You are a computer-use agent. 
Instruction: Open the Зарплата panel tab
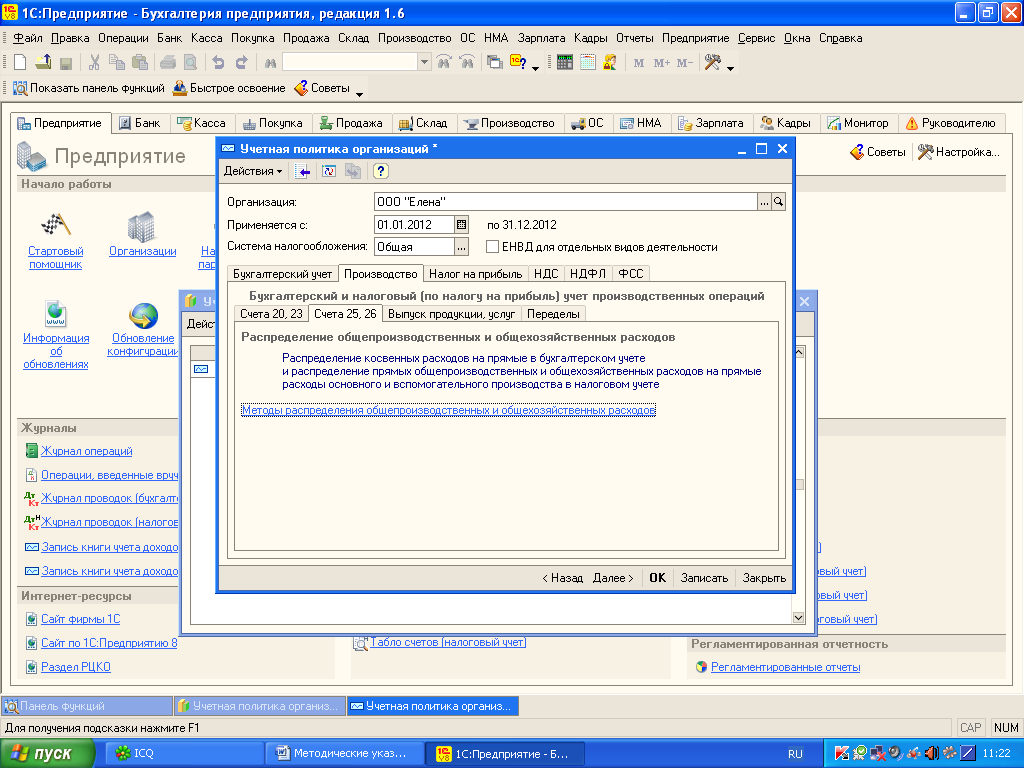[x=711, y=123]
